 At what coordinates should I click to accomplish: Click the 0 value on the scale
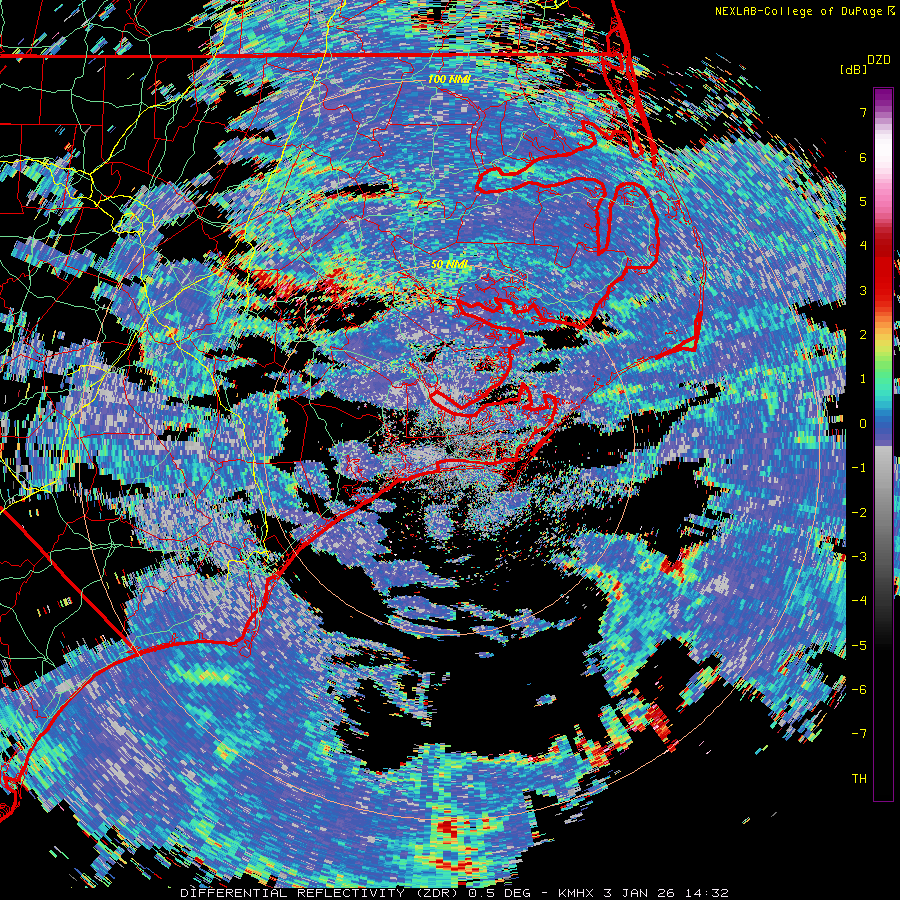(x=863, y=424)
